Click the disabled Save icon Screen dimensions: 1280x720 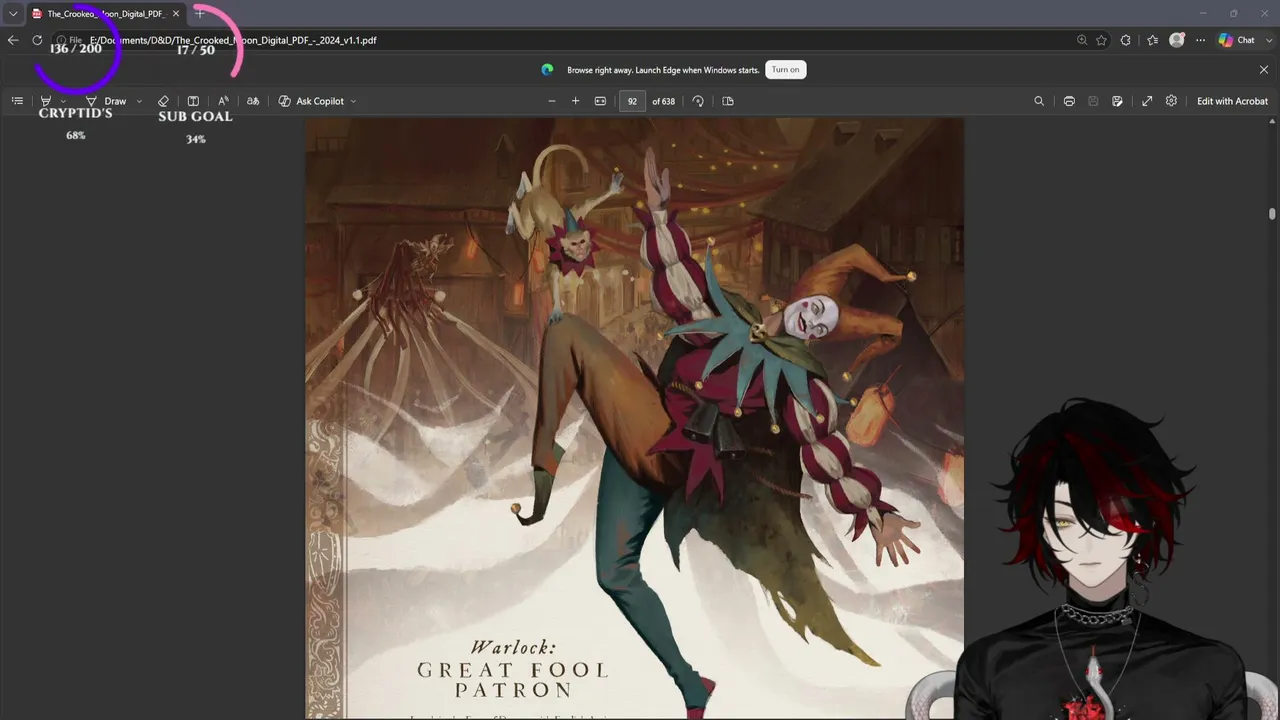(x=1093, y=101)
